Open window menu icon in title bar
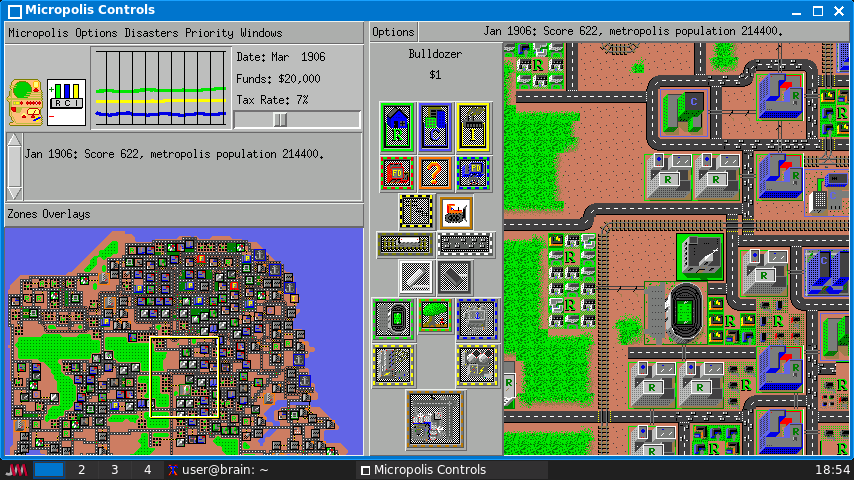Viewport: 854px width, 480px height. click(x=15, y=10)
